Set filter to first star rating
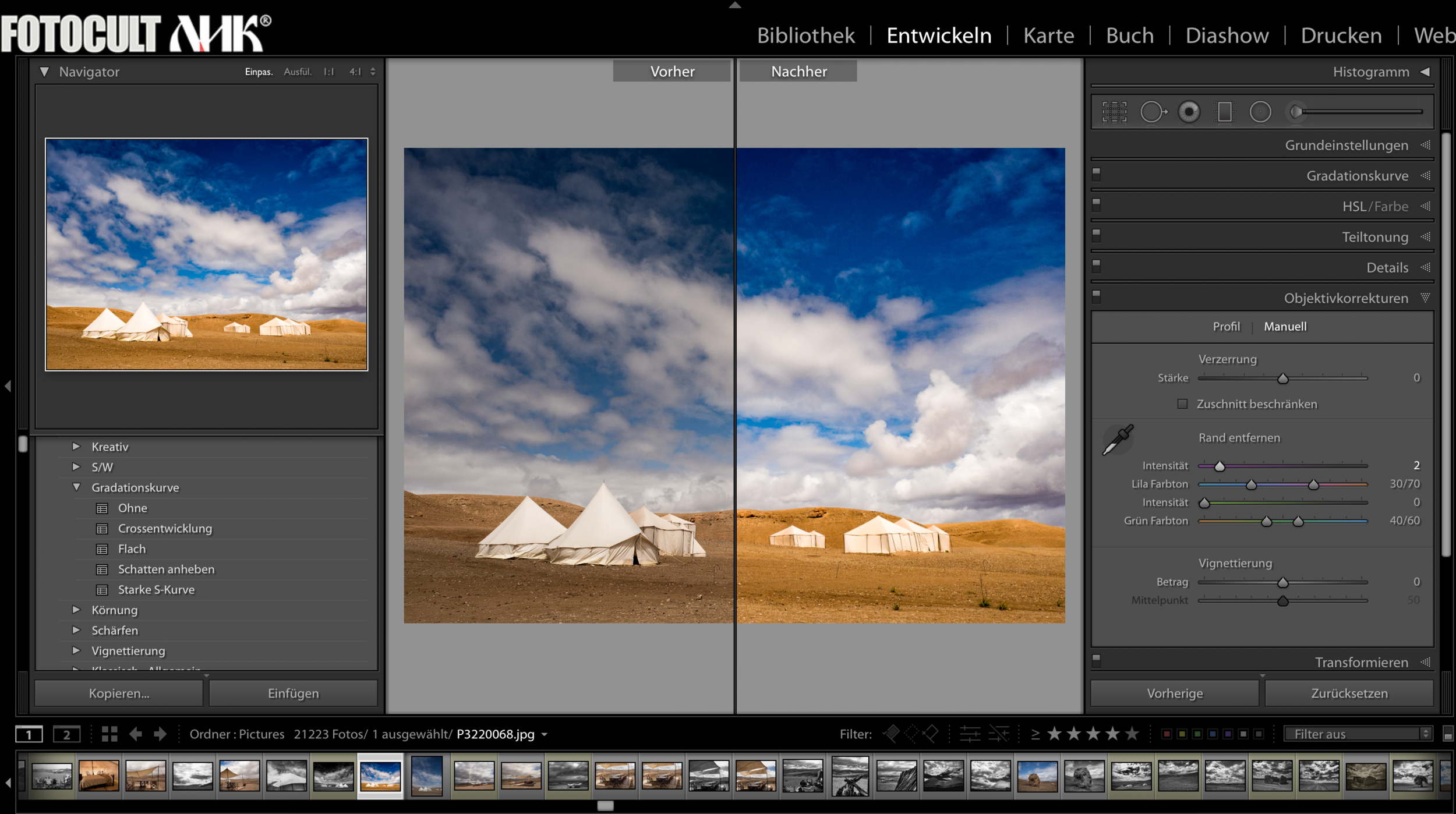The height and width of the screenshot is (814, 1456). pos(1054,734)
